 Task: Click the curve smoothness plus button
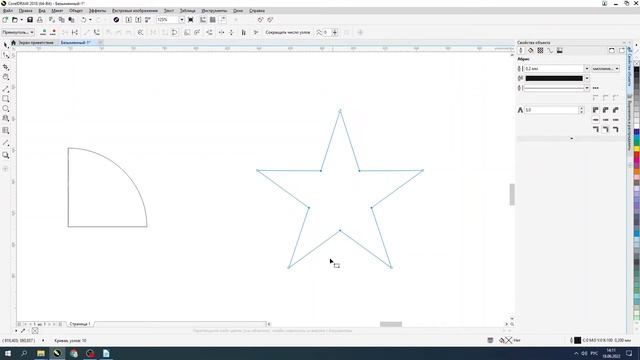pos(335,32)
